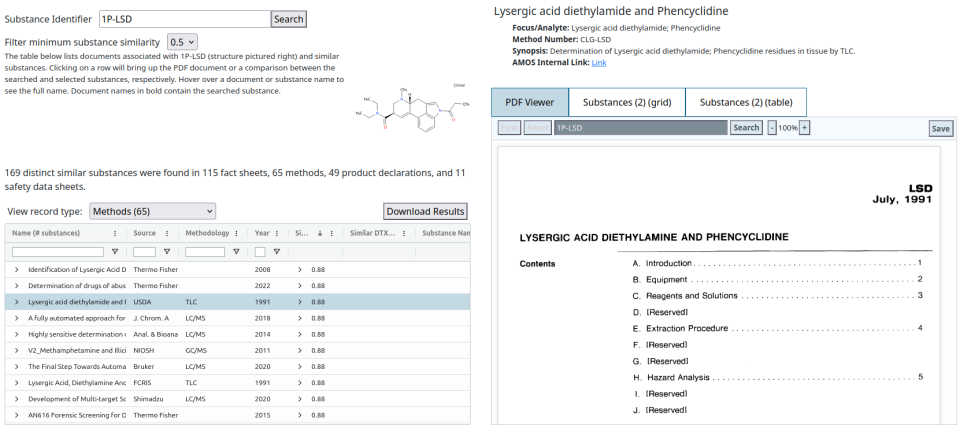Open the Methodology column header menu dots
960x429 pixels.
[x=238, y=233]
